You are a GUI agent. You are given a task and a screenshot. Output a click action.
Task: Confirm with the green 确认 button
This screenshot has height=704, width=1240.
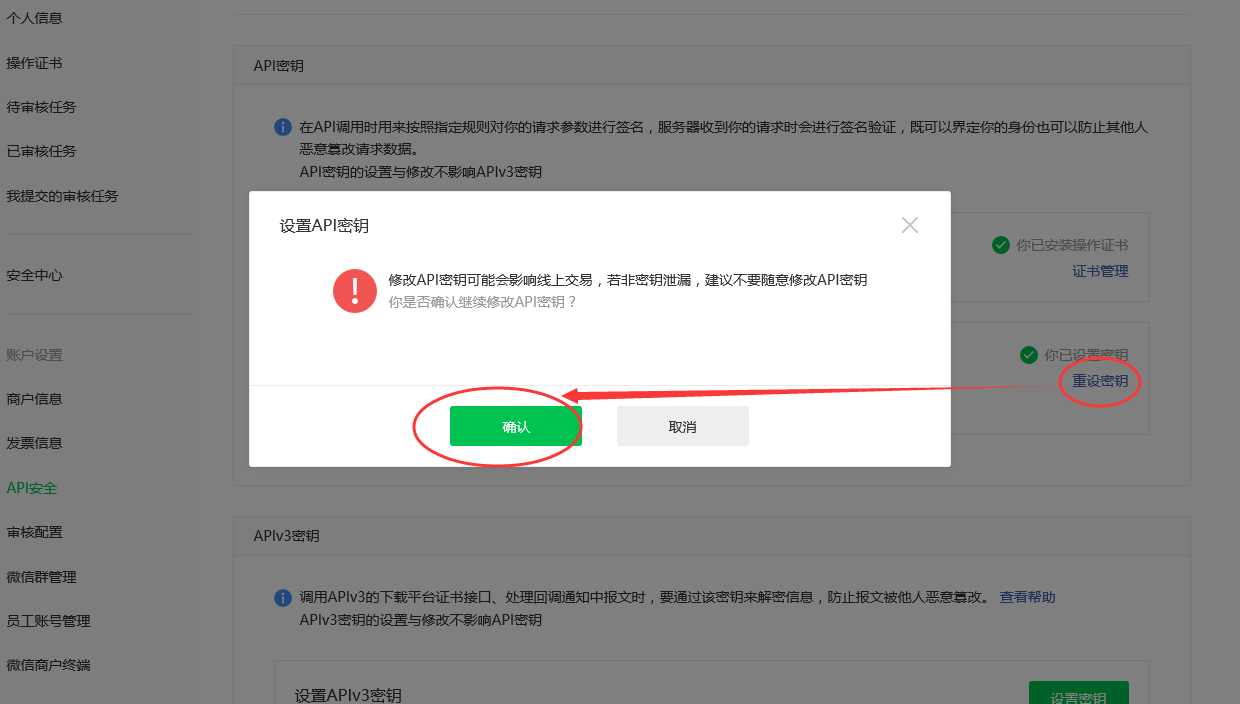[515, 426]
